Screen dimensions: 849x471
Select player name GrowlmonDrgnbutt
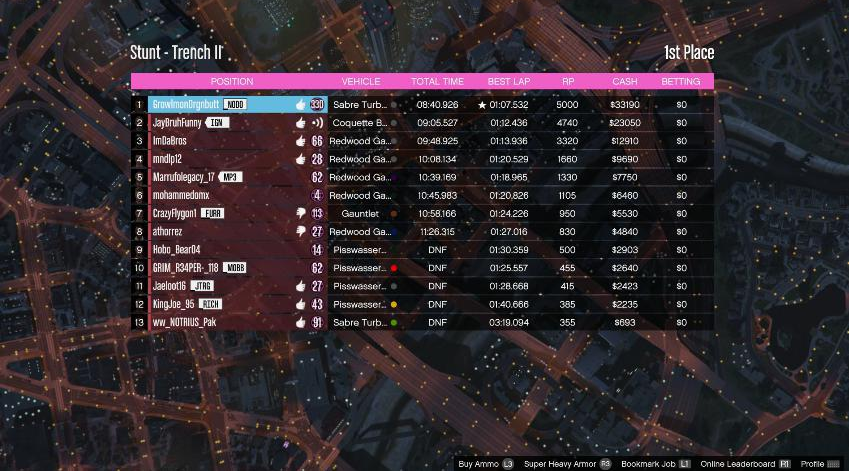coord(186,104)
